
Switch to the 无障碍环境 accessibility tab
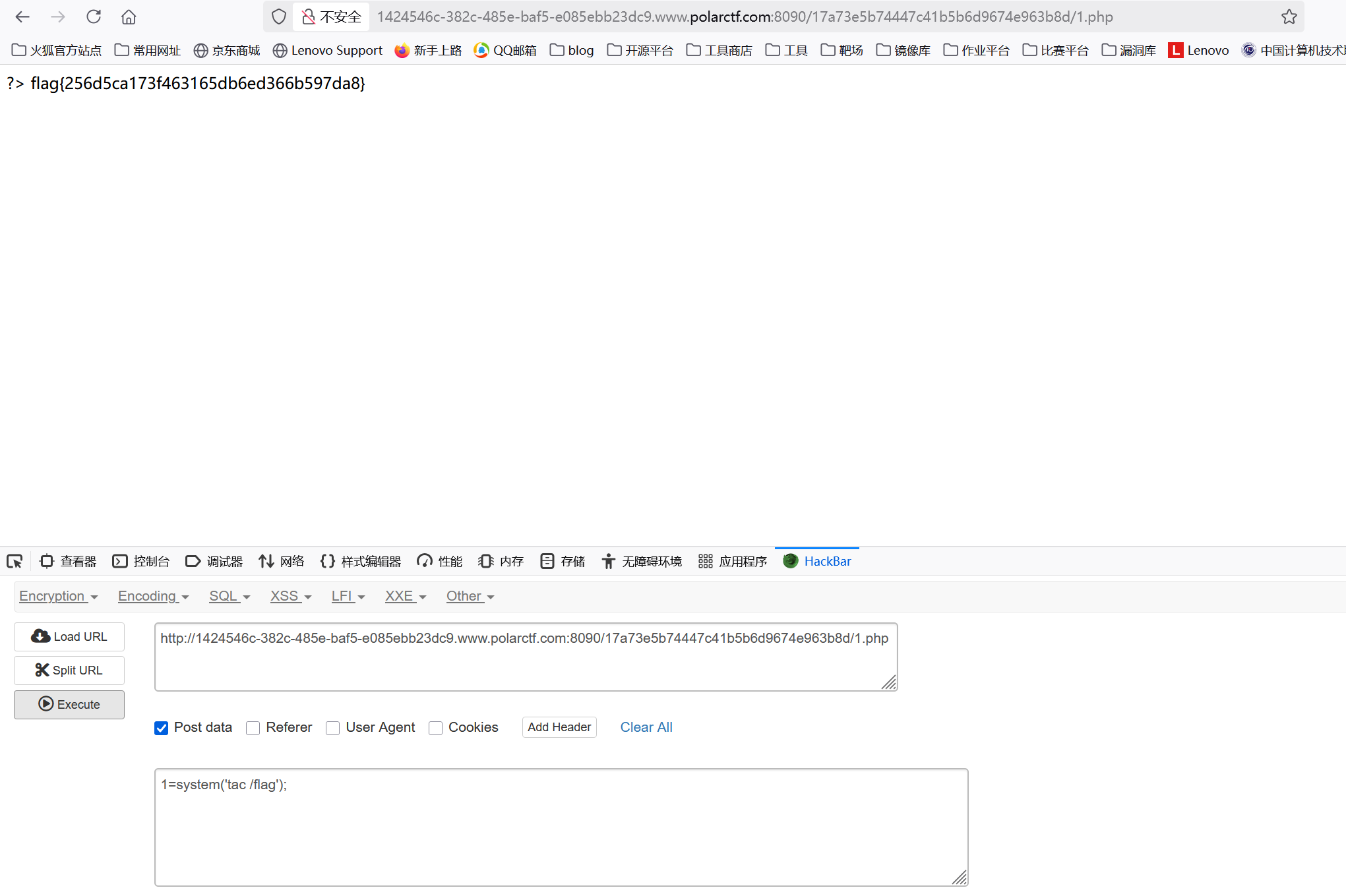642,561
